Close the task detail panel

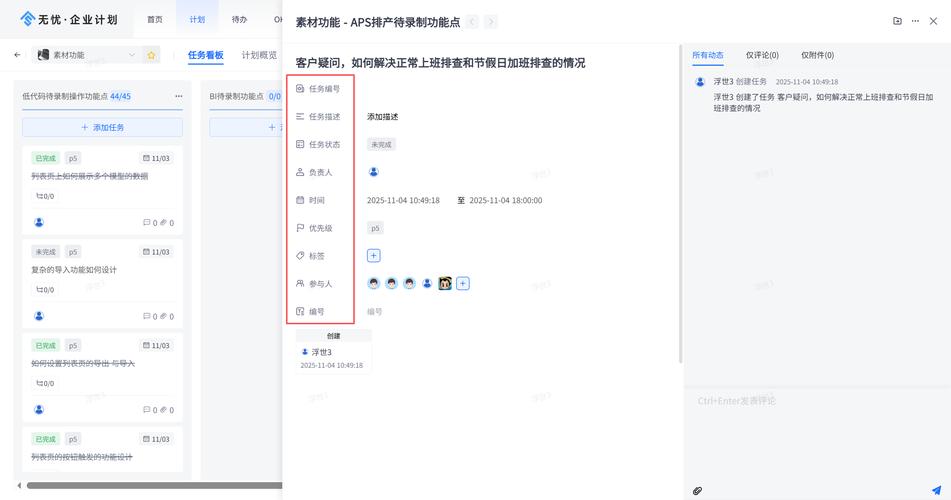click(933, 21)
